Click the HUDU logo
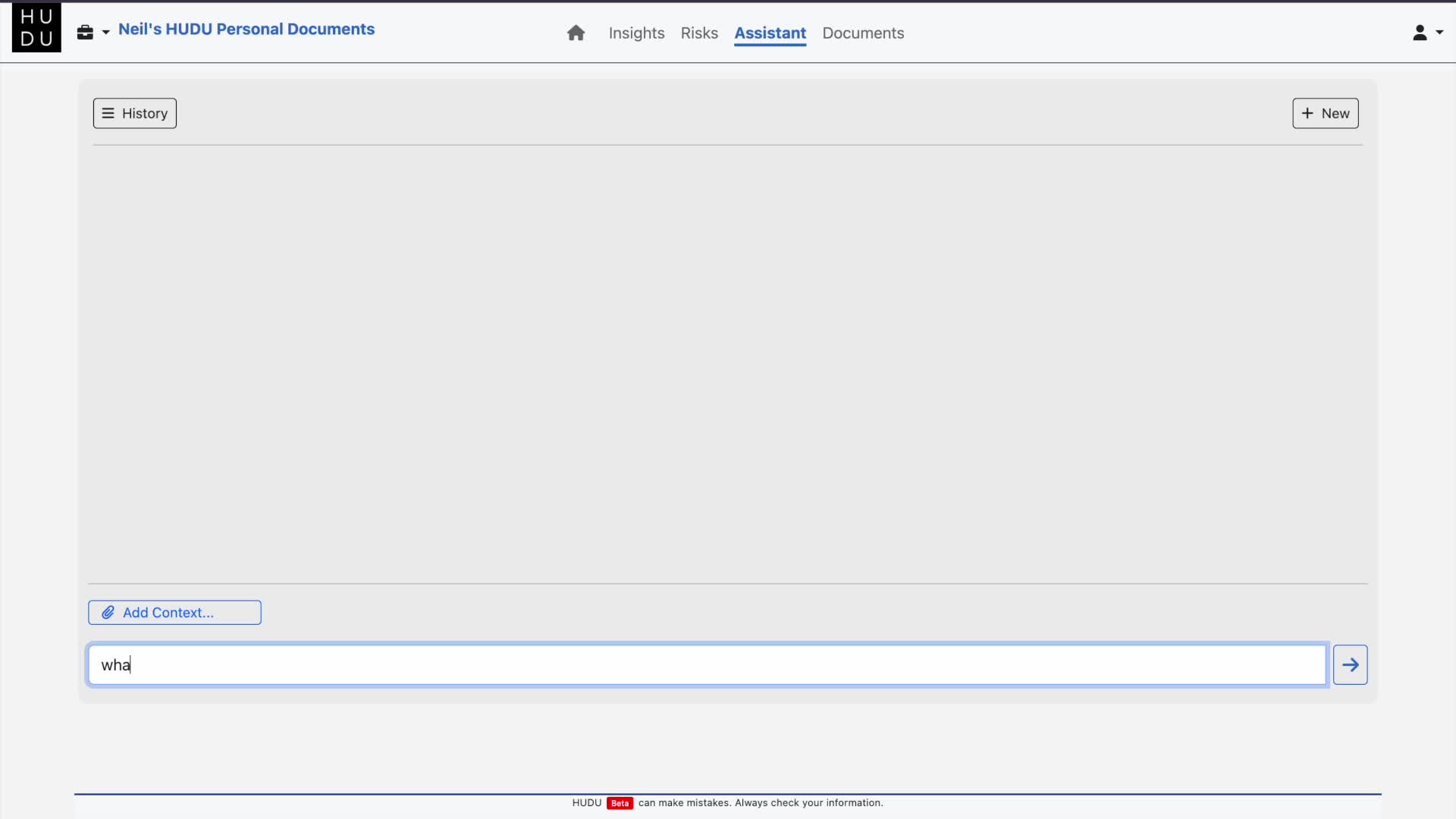This screenshot has width=1456, height=819. point(36,29)
